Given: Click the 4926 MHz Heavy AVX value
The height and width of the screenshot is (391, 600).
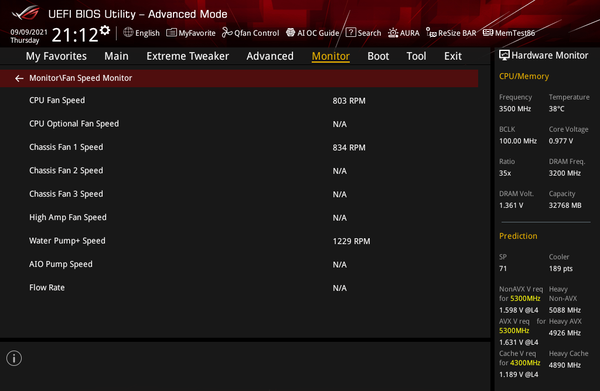Looking at the screenshot, I should coord(564,333).
